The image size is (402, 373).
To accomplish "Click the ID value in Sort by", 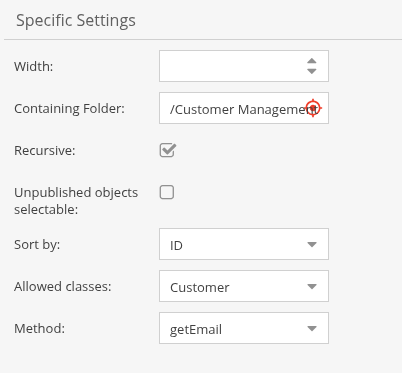I will [176, 246].
